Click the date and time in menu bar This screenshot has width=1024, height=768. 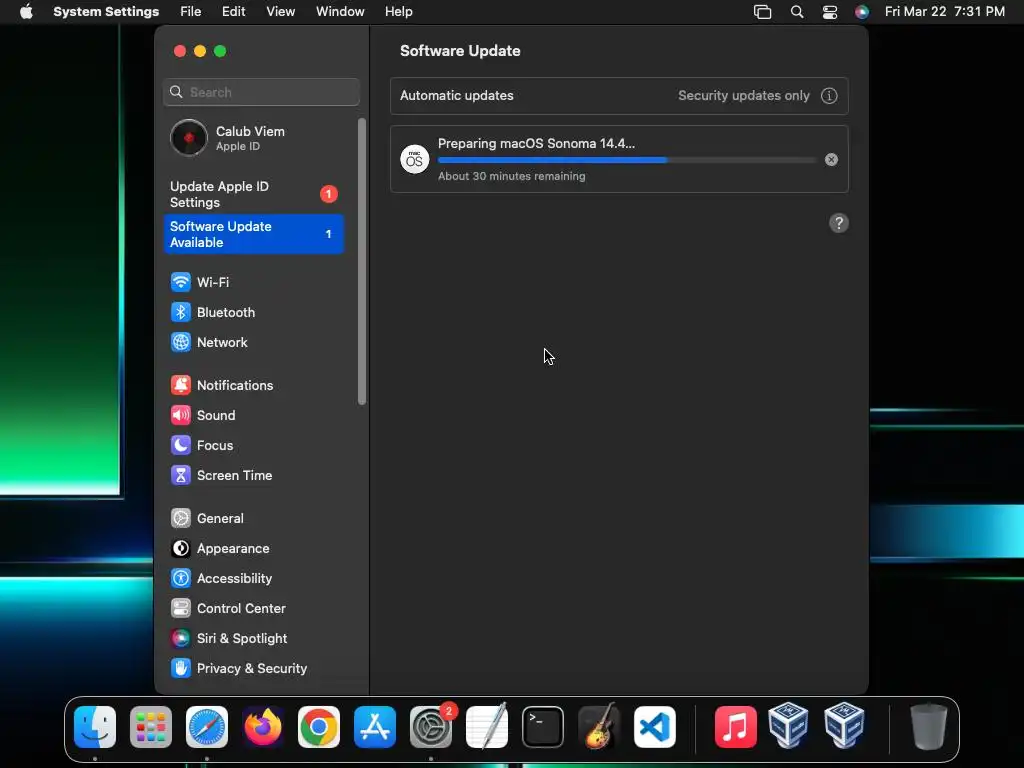[944, 12]
